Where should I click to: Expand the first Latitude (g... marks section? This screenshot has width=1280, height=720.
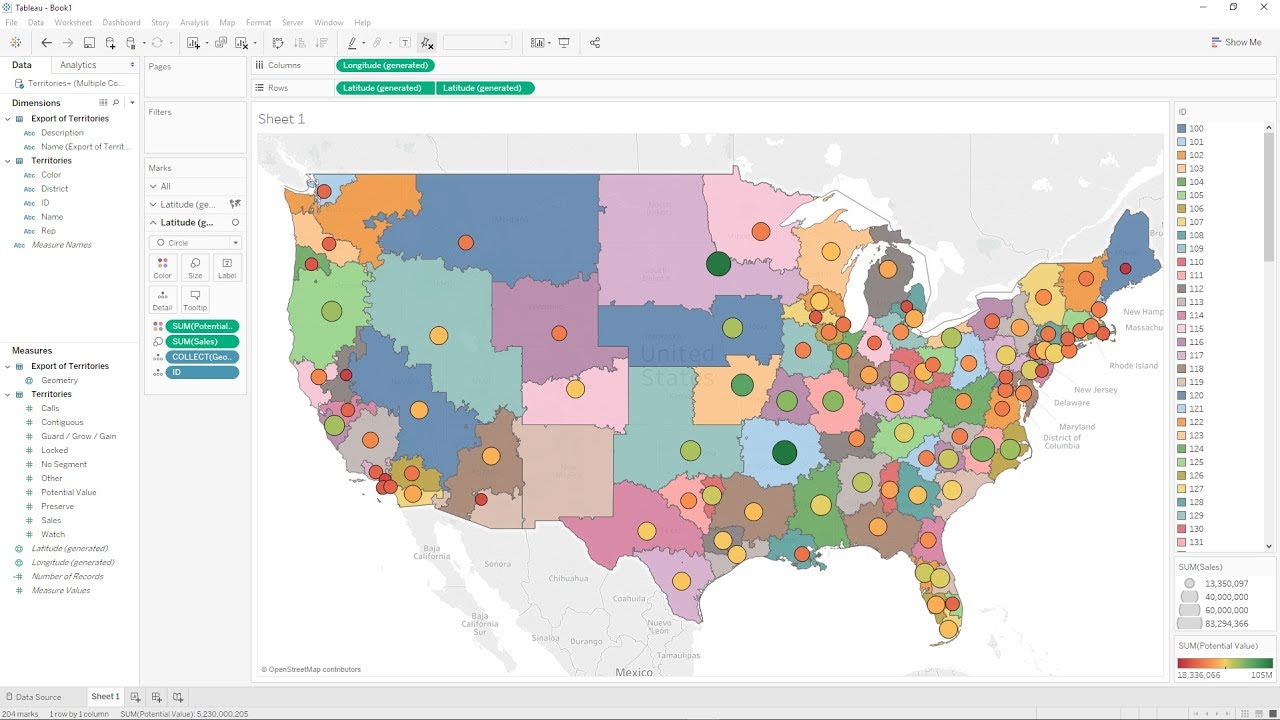(153, 204)
